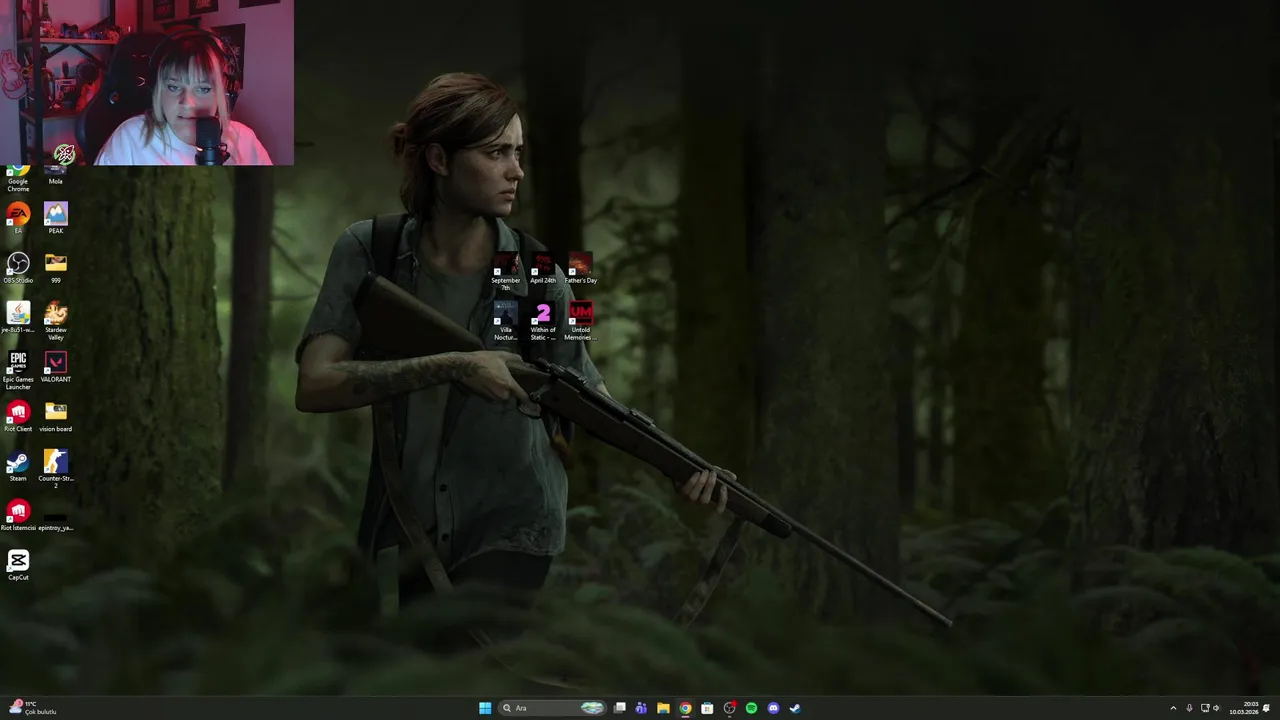Open the Riot Client shortcut
The height and width of the screenshot is (720, 1280).
[x=18, y=416]
